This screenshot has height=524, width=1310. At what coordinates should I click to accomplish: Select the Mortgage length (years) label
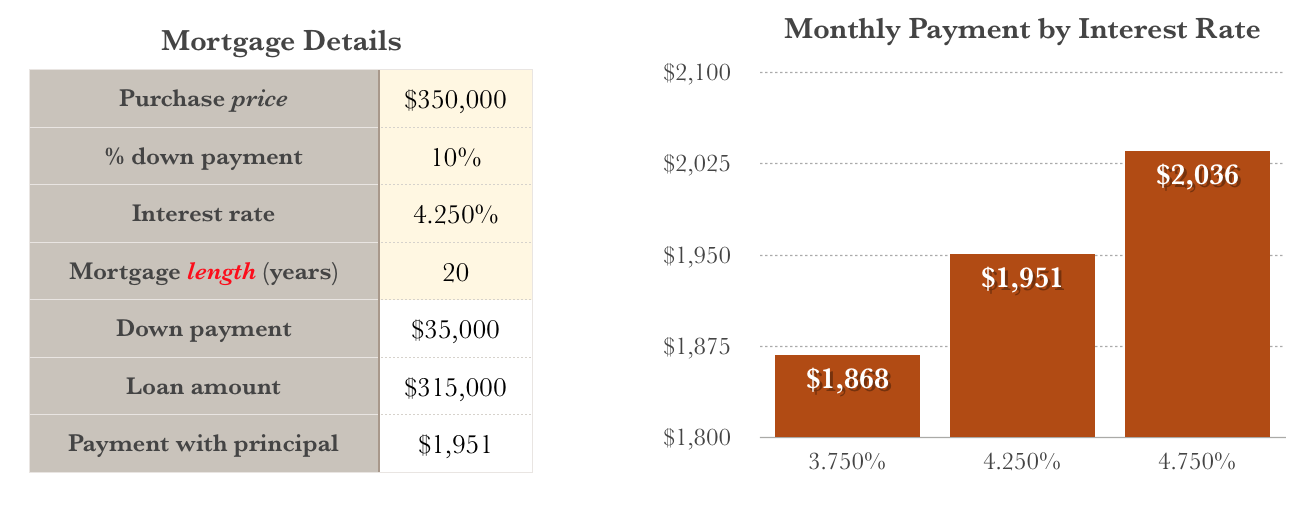(x=204, y=272)
